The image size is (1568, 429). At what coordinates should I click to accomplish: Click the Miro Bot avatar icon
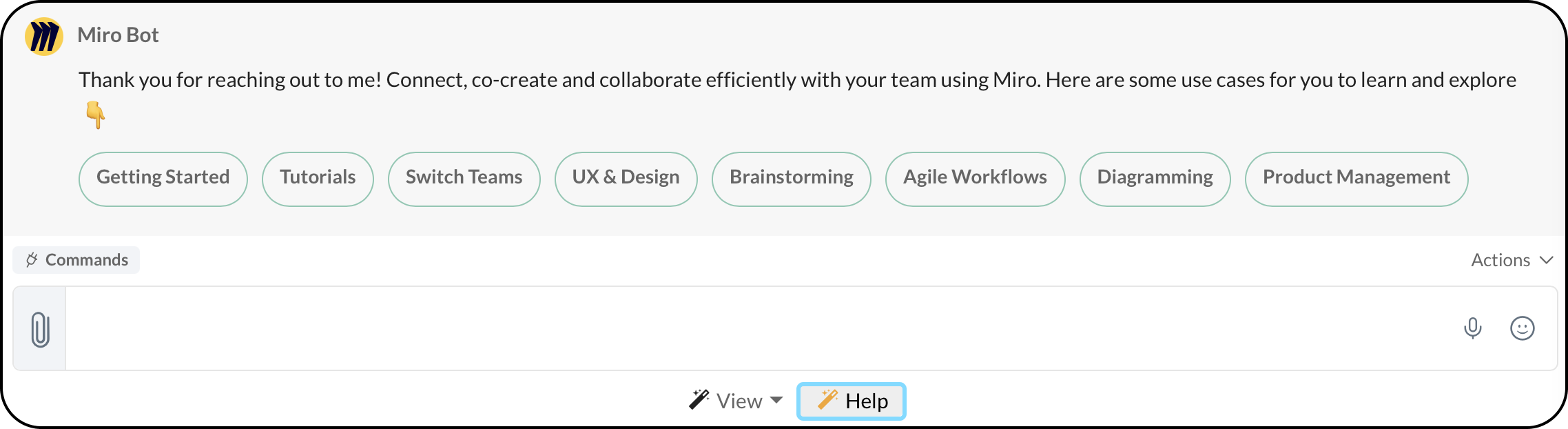[44, 37]
